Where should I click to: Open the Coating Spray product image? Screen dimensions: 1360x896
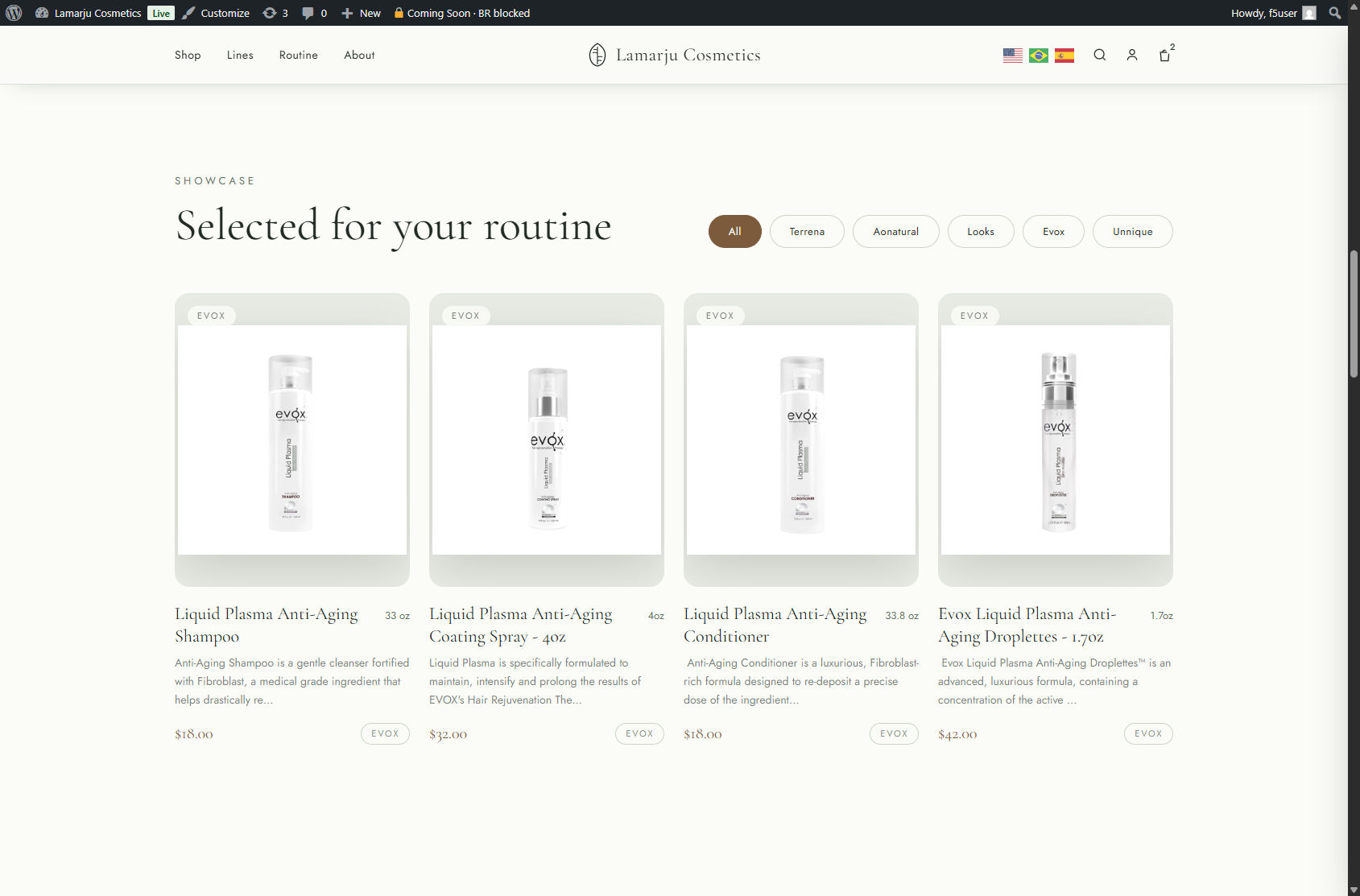pyautogui.click(x=547, y=440)
